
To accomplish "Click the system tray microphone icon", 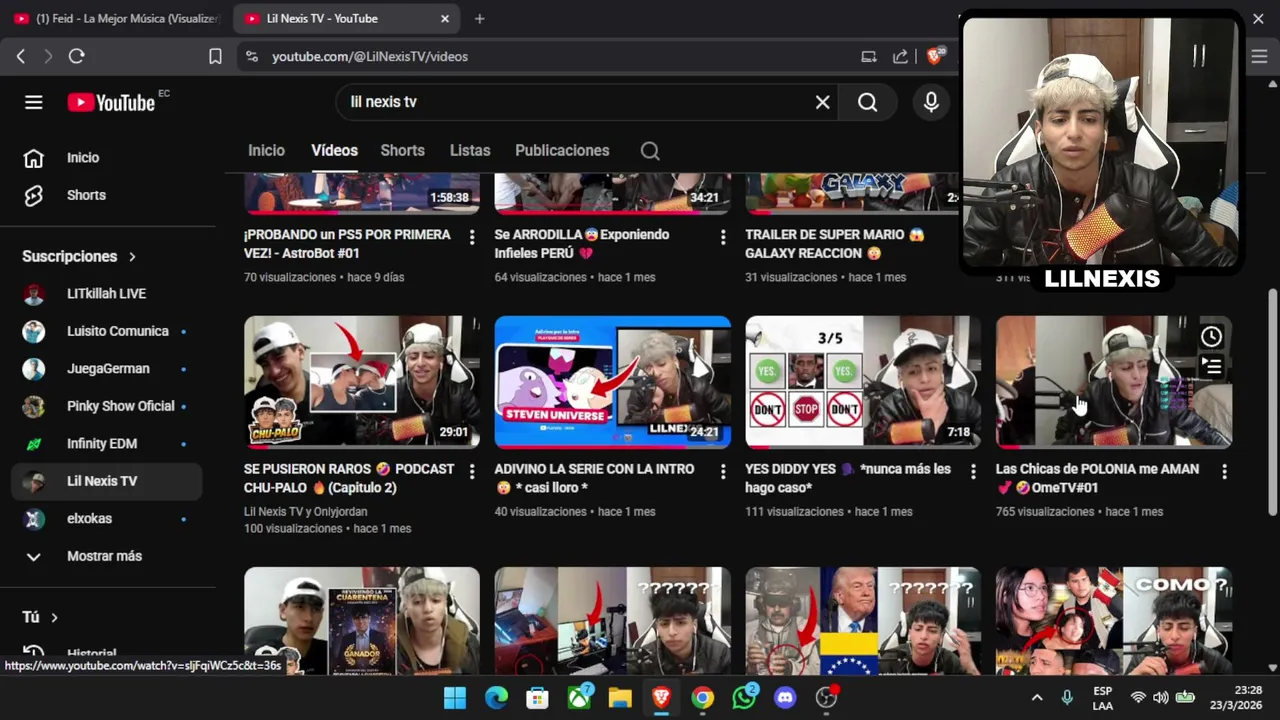I will 1067,698.
